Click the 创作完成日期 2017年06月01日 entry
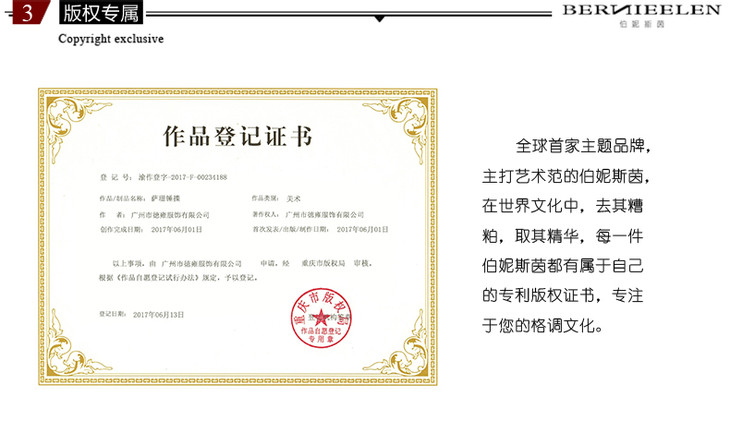730x445 pixels. point(151,229)
